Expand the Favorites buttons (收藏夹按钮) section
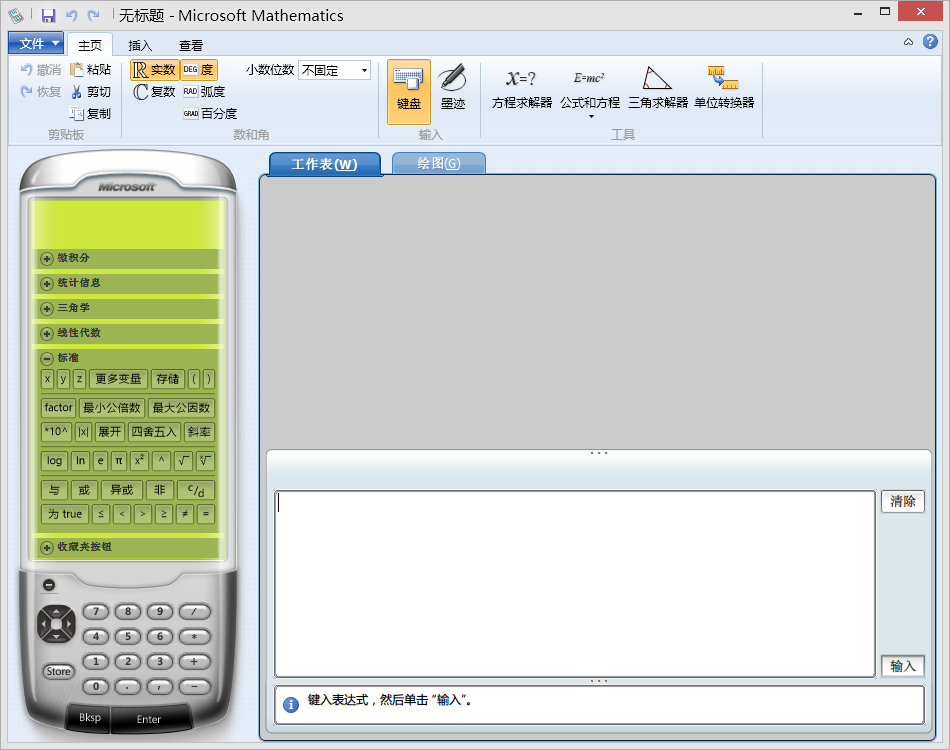Viewport: 950px width, 750px height. (x=47, y=548)
